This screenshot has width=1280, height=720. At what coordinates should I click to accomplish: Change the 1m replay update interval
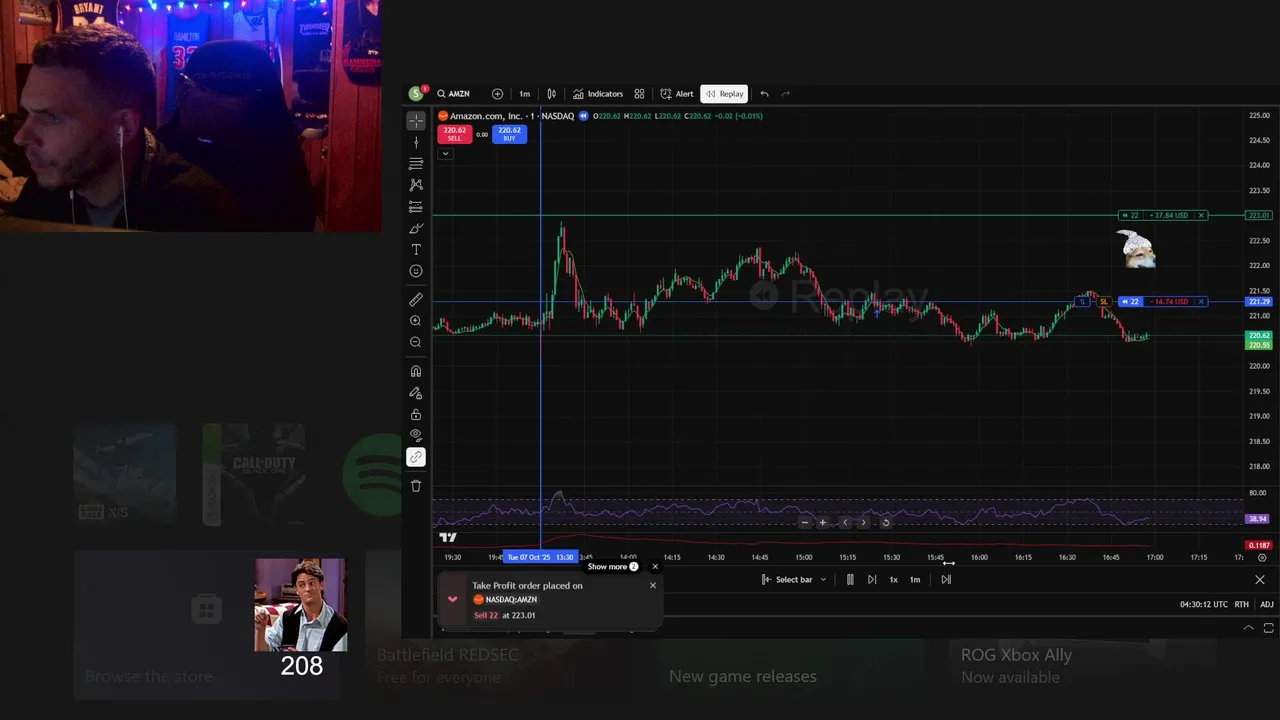(x=914, y=580)
